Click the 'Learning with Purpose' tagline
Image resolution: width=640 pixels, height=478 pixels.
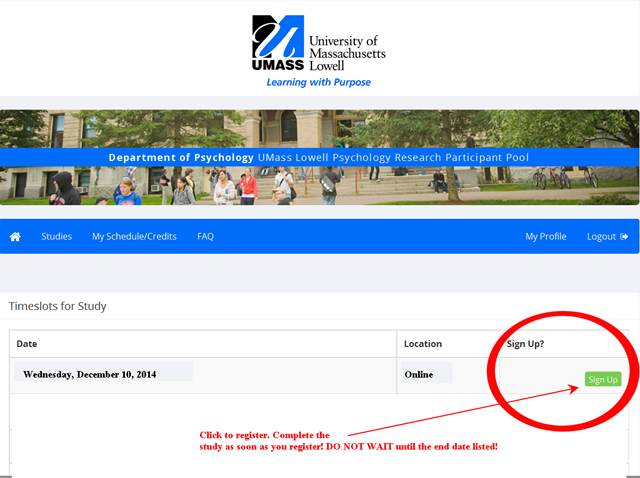(318, 82)
